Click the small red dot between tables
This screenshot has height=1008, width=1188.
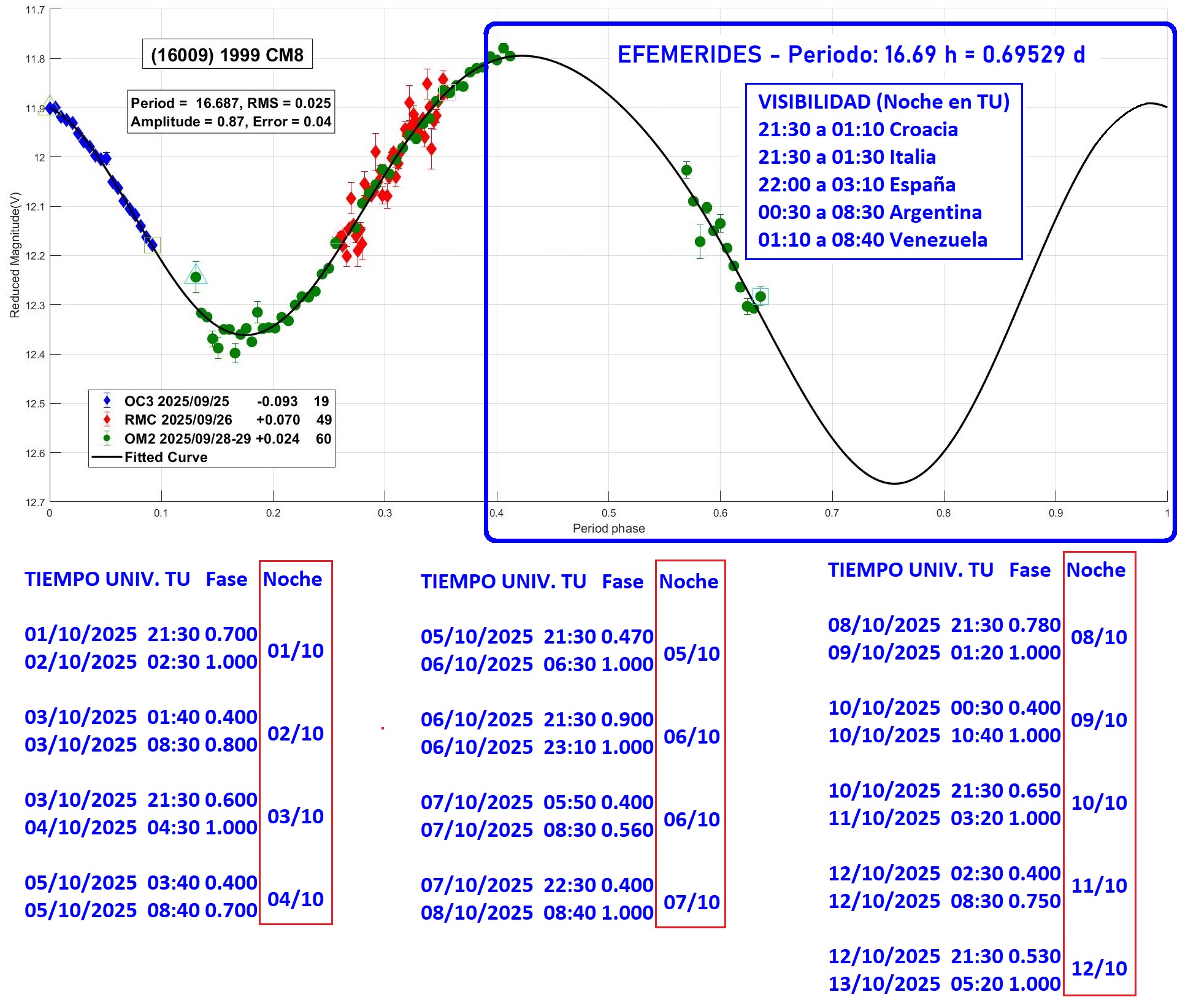[x=383, y=728]
